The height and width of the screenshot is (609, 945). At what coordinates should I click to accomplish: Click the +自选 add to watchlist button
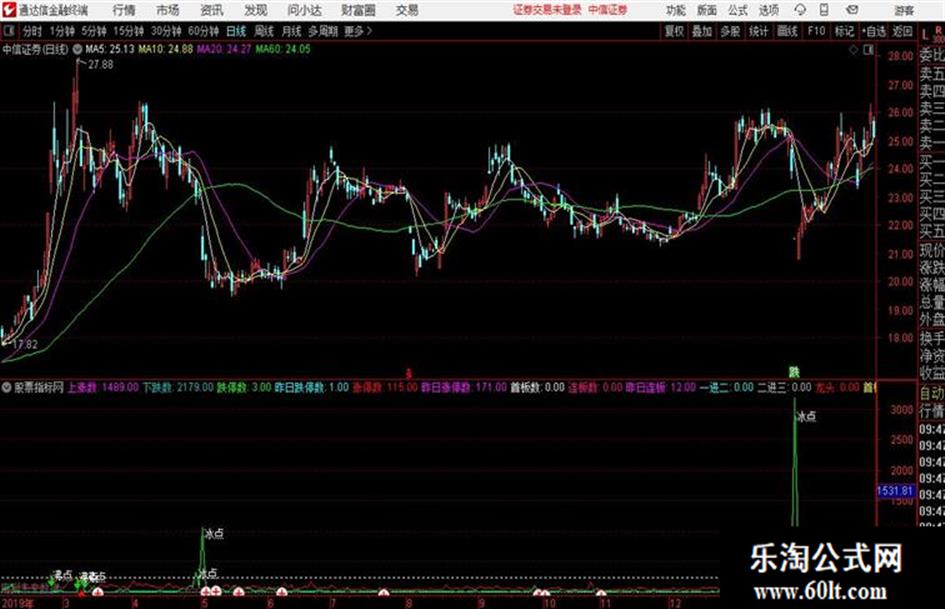coord(874,31)
